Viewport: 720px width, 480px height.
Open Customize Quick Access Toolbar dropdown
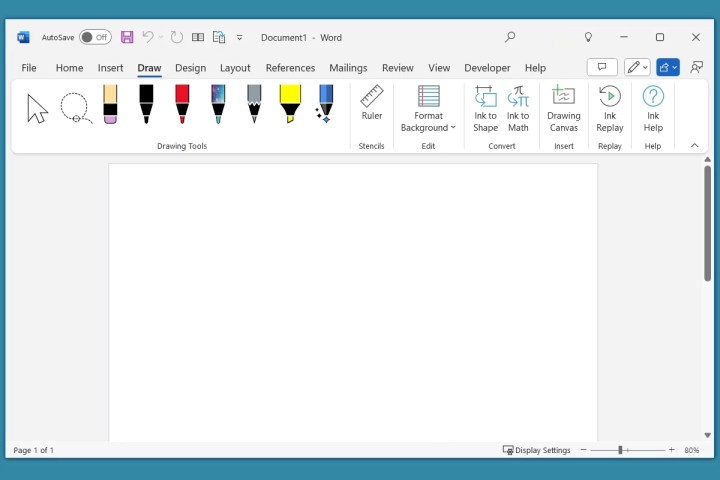pos(240,38)
